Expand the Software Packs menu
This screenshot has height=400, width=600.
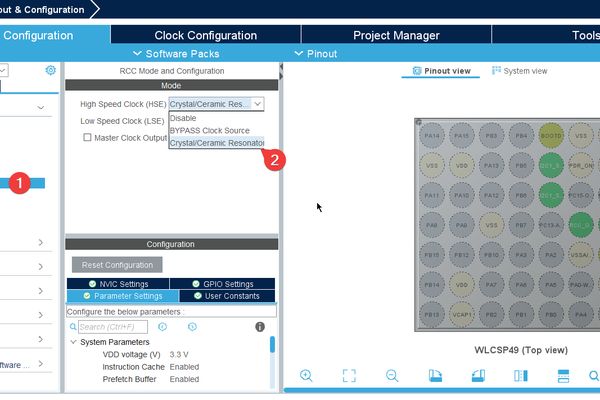coord(176,54)
